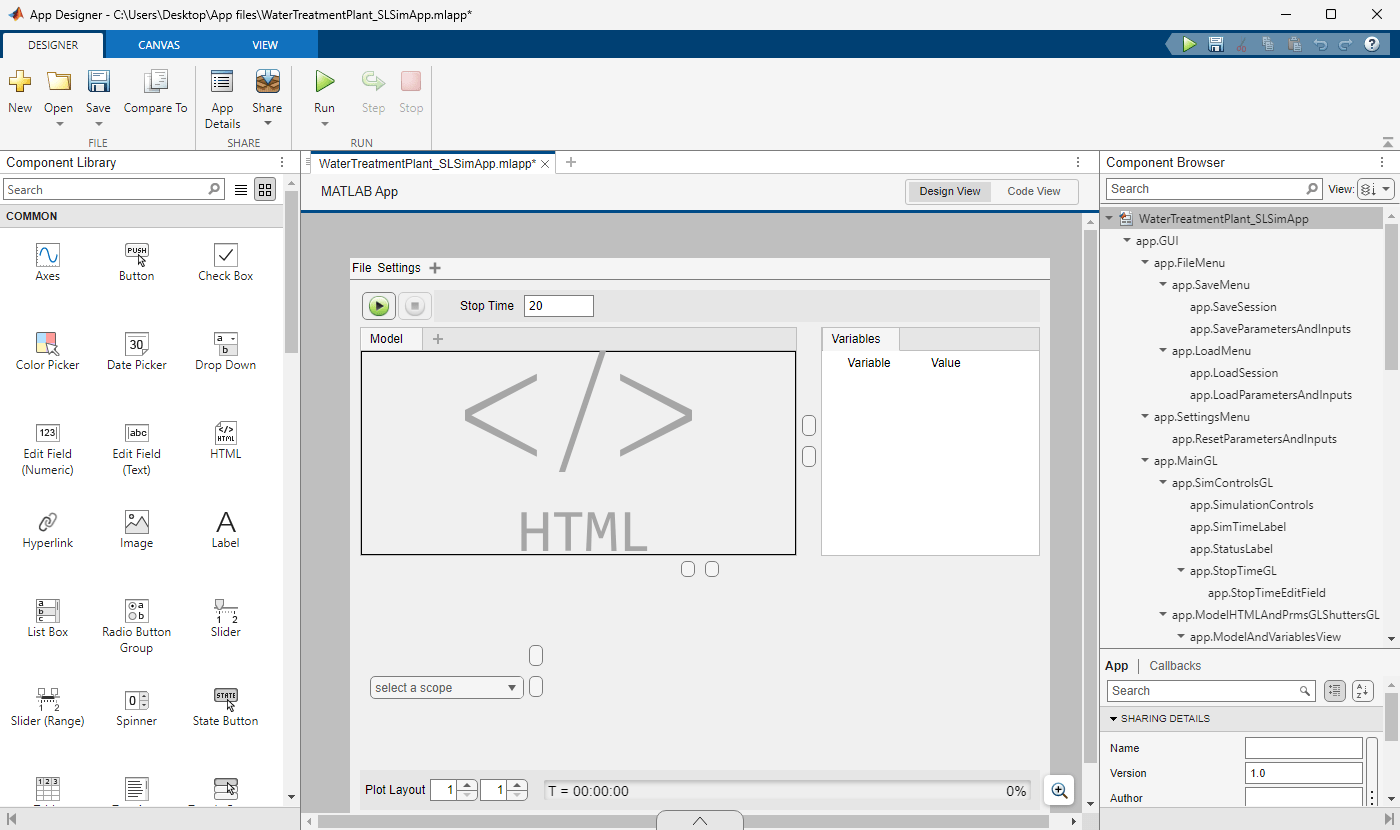The width and height of the screenshot is (1400, 830).
Task: Click the New app icon
Action: click(x=20, y=82)
